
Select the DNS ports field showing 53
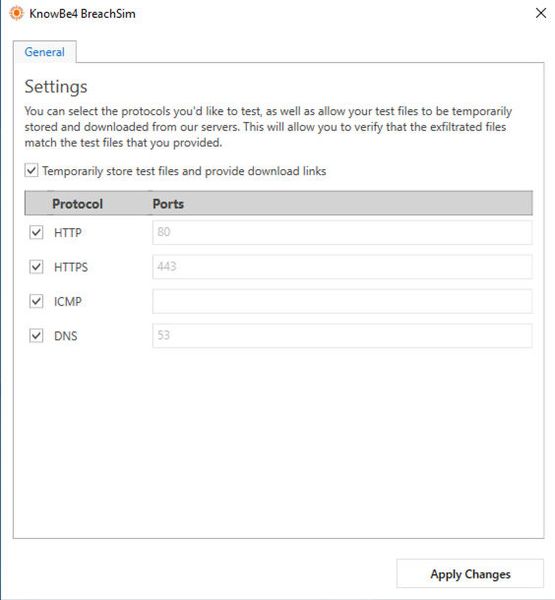(x=342, y=336)
